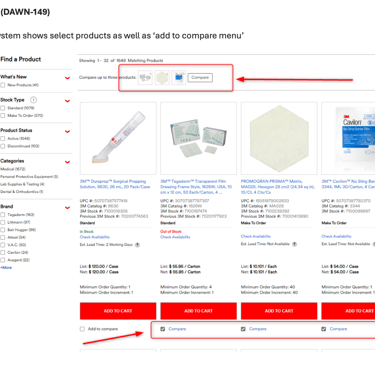Uncheck Compare box under Tegaderm product

click(x=163, y=329)
